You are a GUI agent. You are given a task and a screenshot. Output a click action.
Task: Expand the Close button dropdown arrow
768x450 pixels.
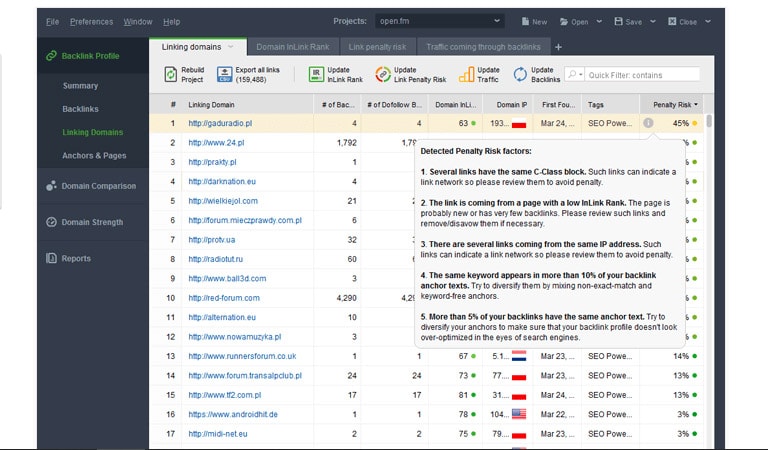click(x=708, y=22)
